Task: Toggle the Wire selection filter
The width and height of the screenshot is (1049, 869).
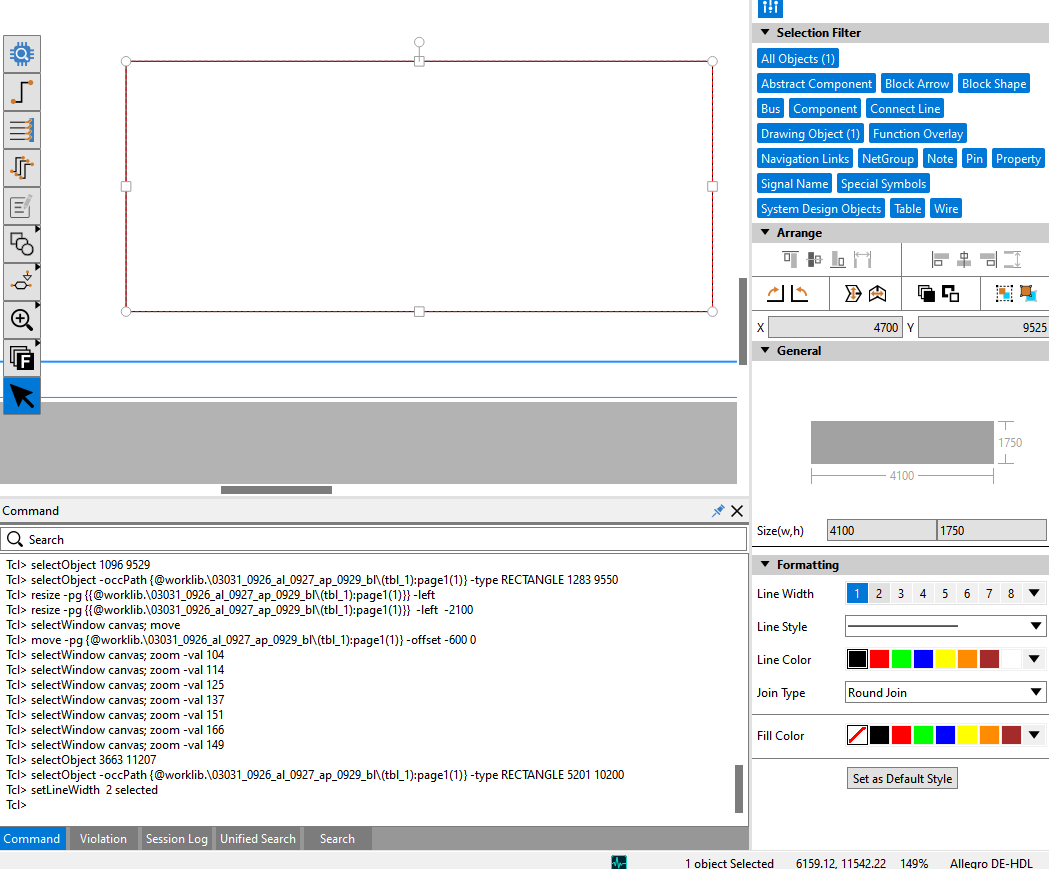Action: click(945, 209)
